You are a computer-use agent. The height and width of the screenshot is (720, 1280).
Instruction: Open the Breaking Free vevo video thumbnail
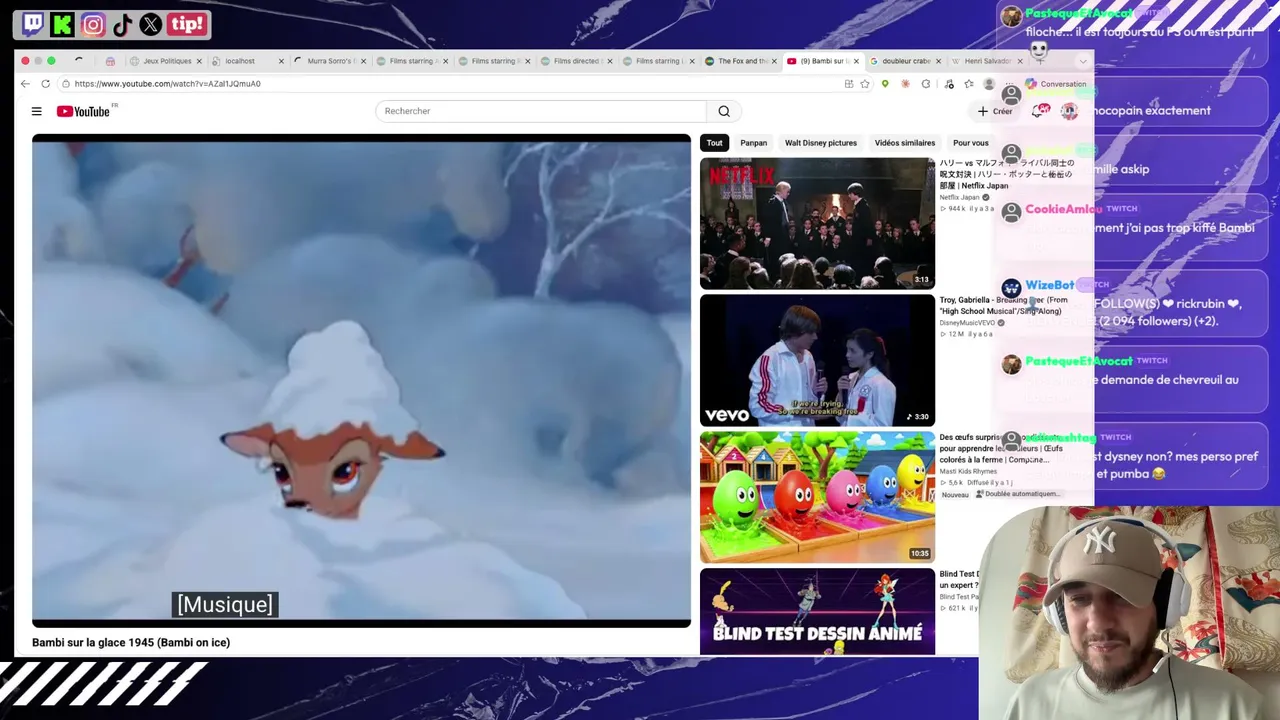(x=817, y=360)
